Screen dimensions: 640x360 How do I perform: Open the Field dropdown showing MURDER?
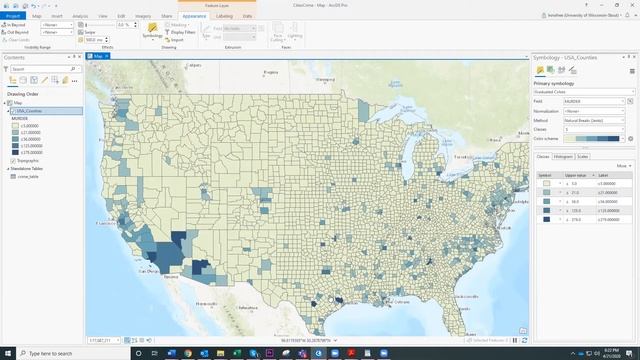click(594, 101)
